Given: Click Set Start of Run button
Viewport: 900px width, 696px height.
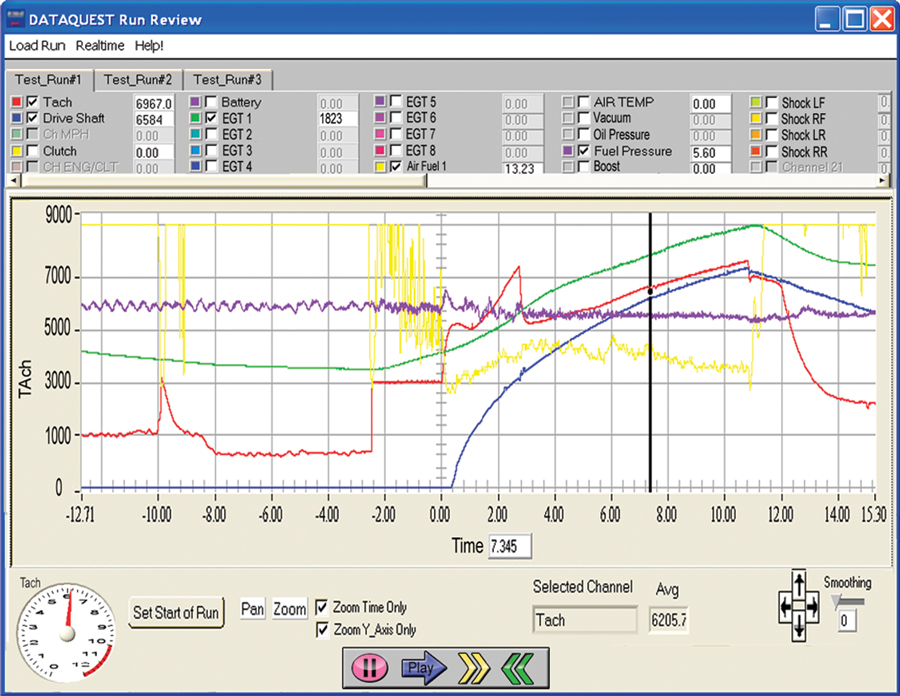Looking at the screenshot, I should click(x=176, y=613).
